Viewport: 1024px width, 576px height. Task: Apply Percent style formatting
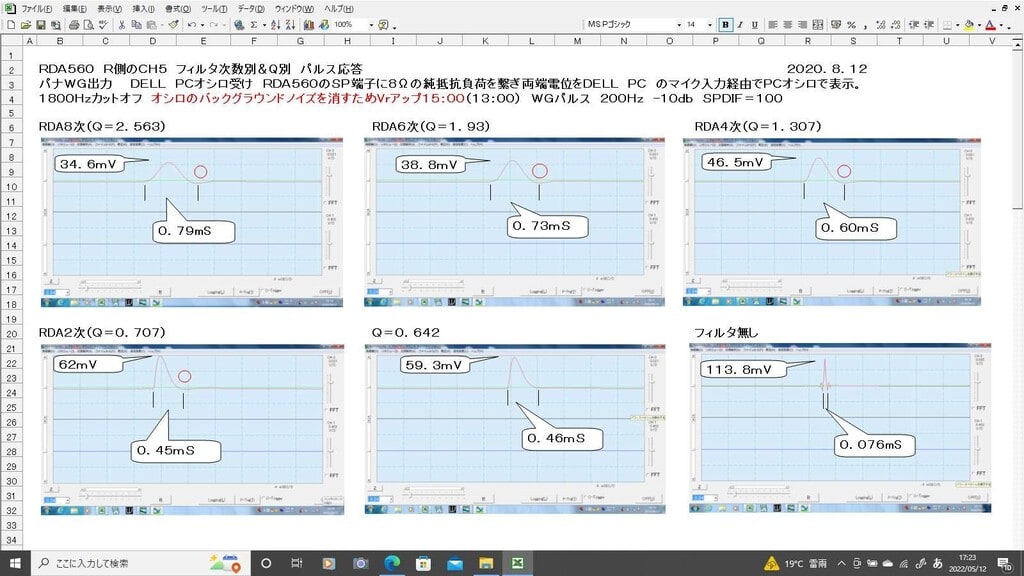point(852,25)
